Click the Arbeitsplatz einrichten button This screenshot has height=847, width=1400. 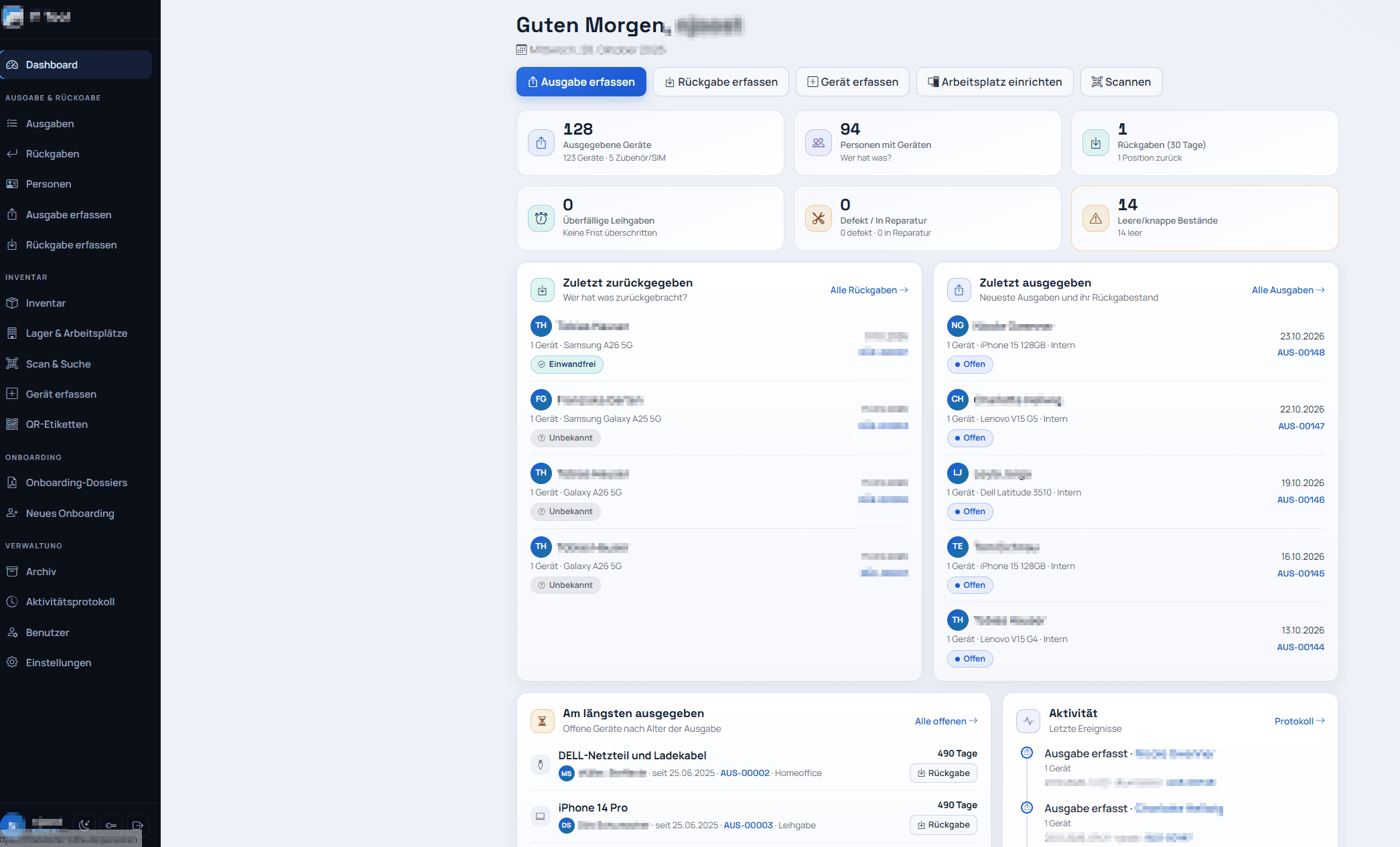(995, 82)
